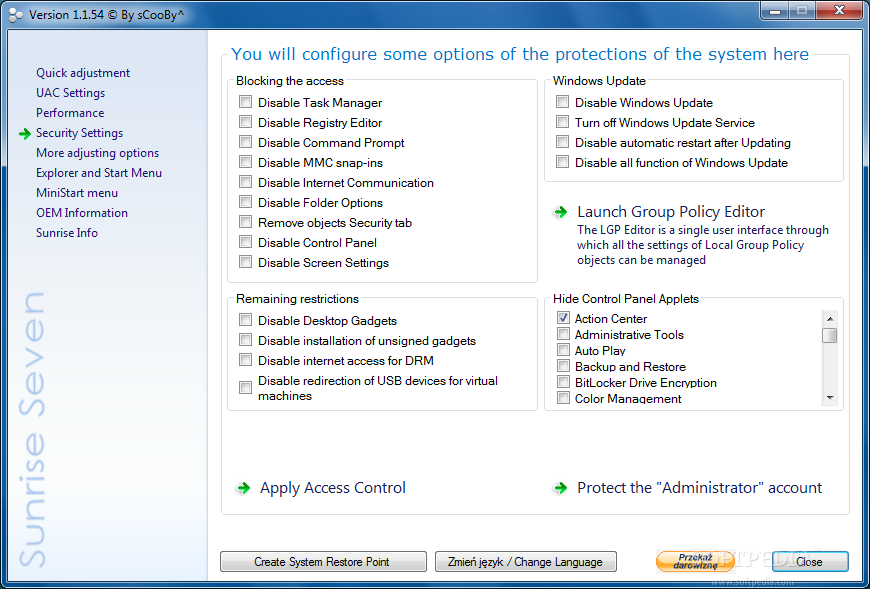Viewport: 870px width, 589px height.
Task: Tick Disable Windows Update checkbox
Action: [x=563, y=102]
